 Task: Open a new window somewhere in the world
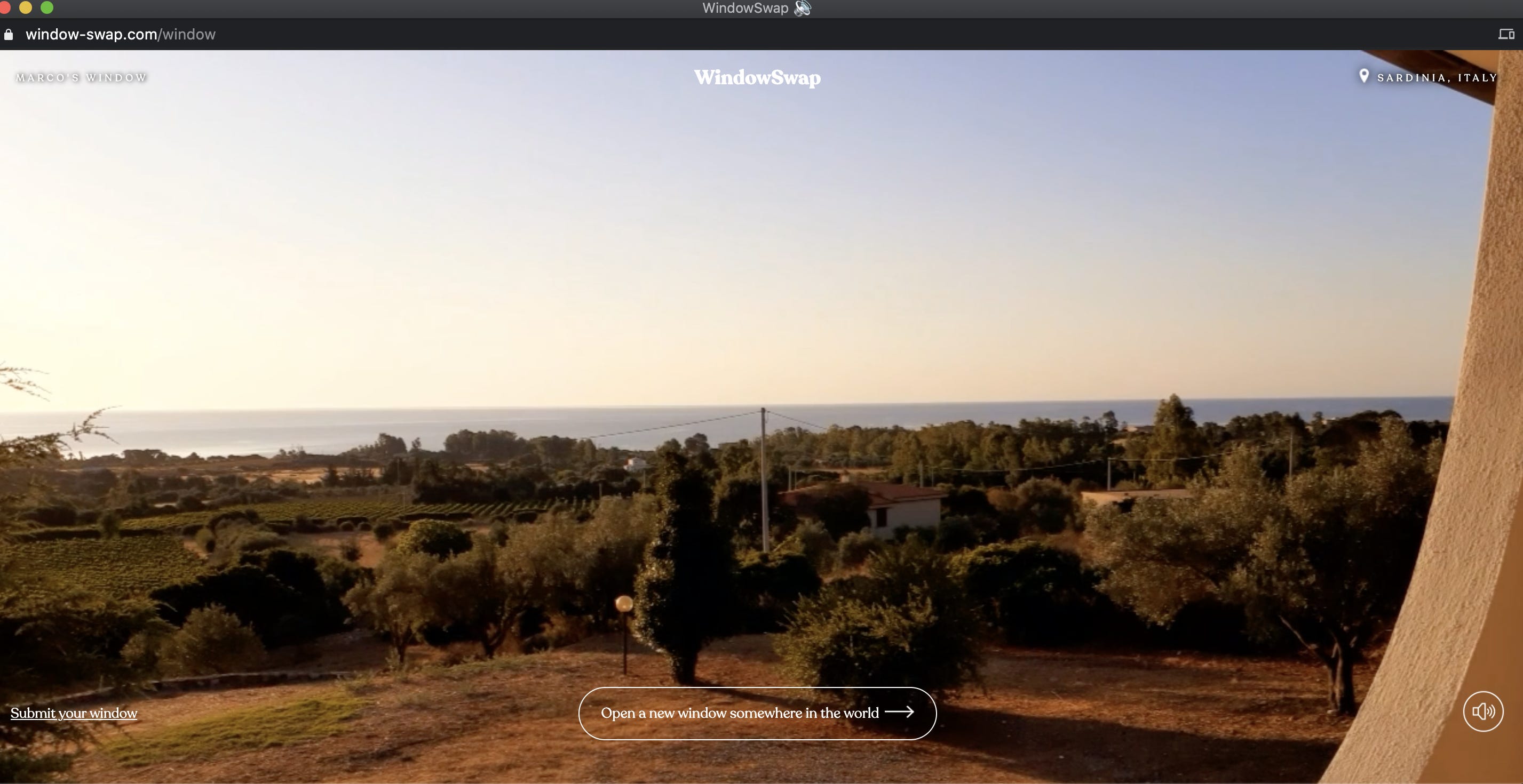pos(739,713)
